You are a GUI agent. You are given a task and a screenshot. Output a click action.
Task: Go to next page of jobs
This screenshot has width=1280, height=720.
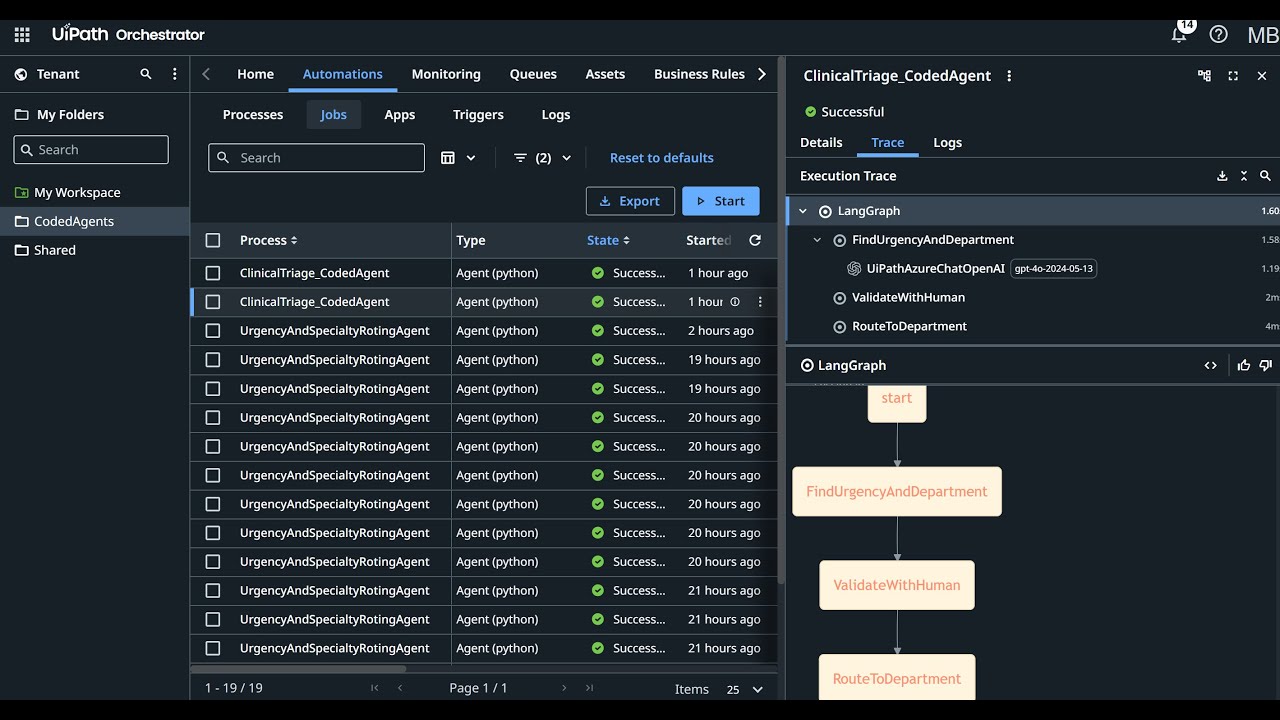(564, 688)
